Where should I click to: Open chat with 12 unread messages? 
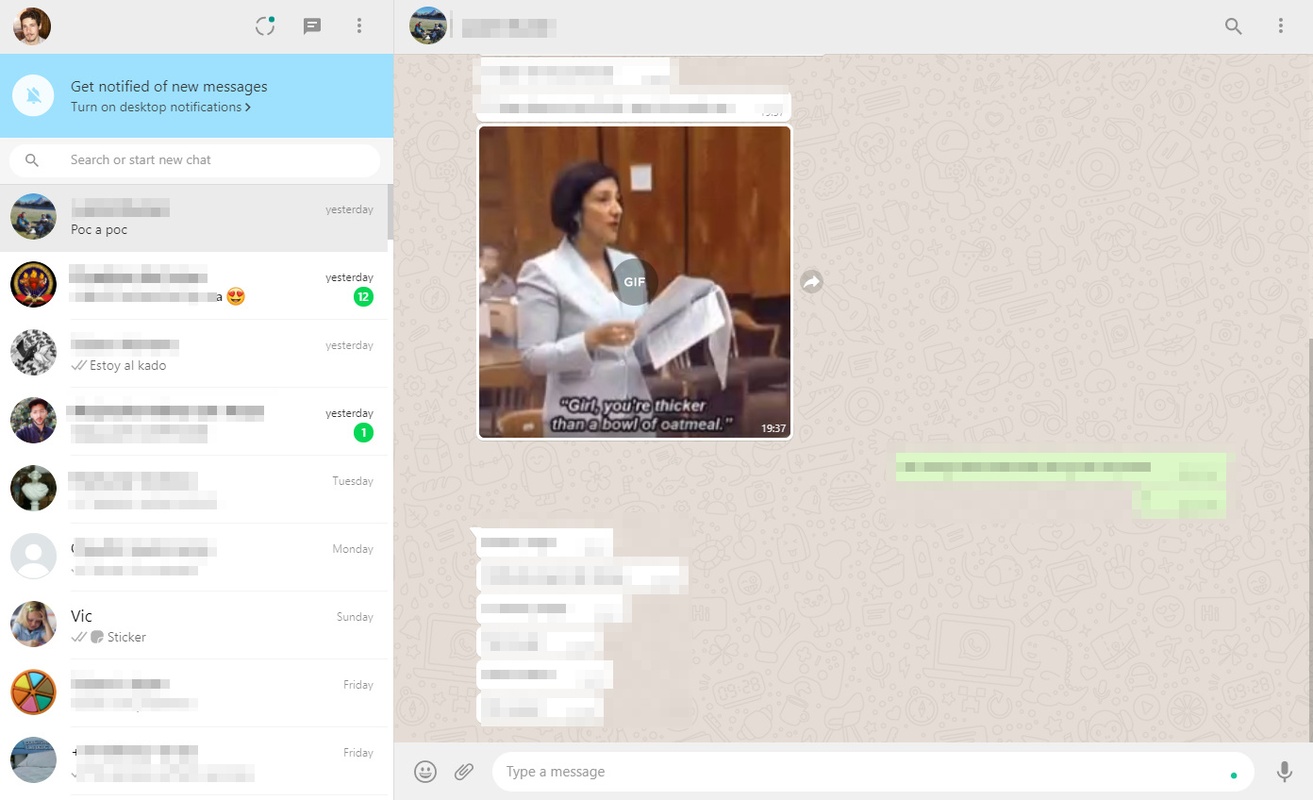point(195,285)
